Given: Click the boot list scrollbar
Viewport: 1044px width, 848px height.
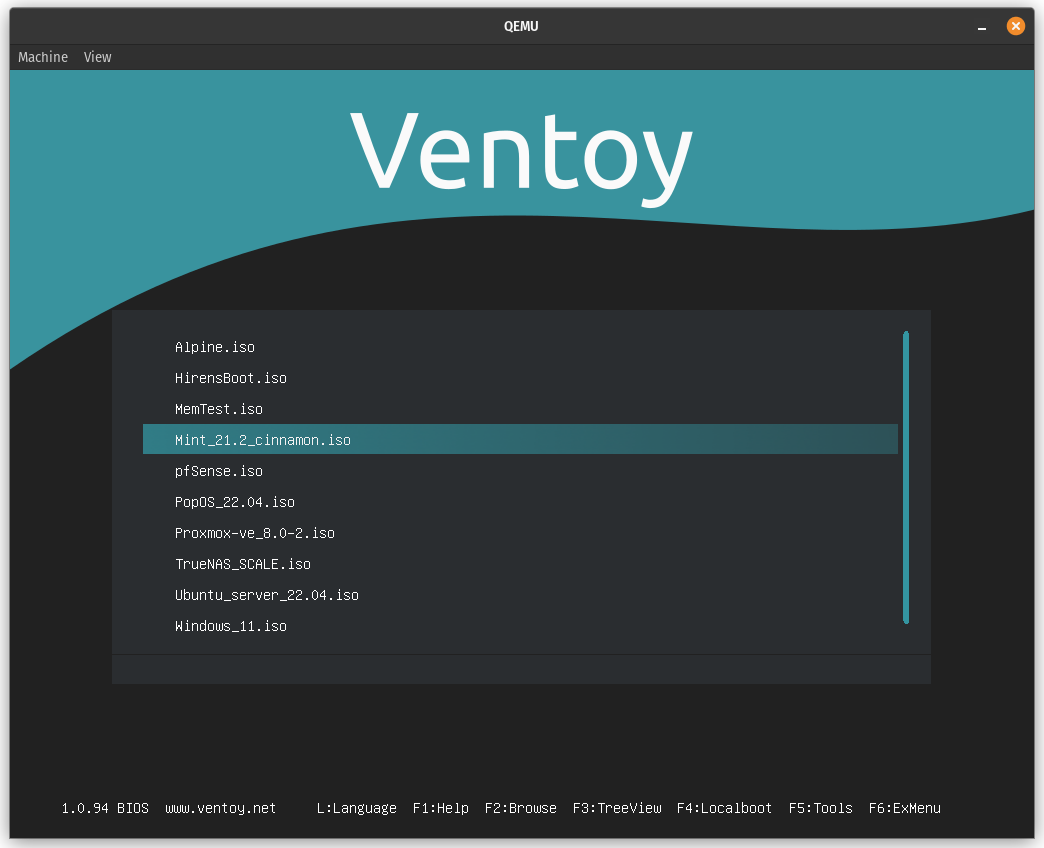Looking at the screenshot, I should (906, 477).
